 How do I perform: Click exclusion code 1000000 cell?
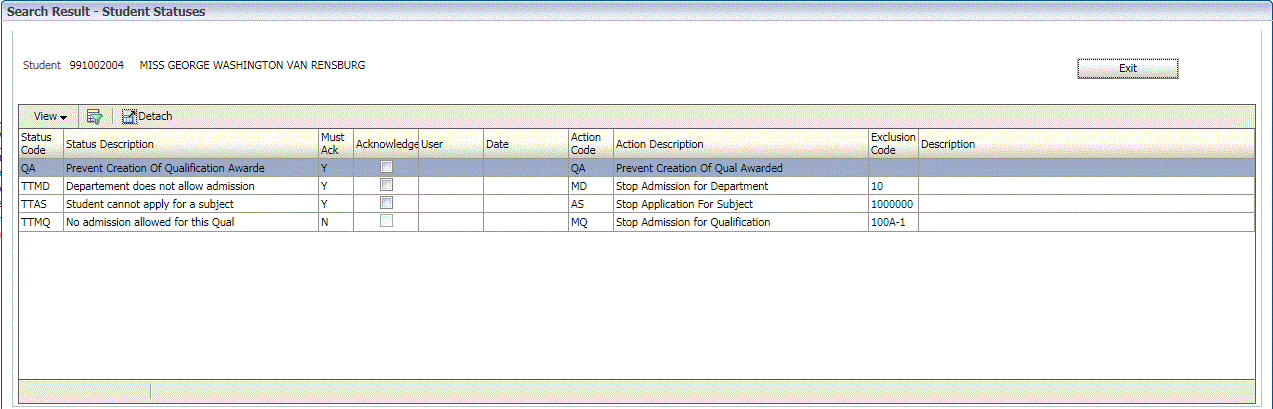click(893, 204)
